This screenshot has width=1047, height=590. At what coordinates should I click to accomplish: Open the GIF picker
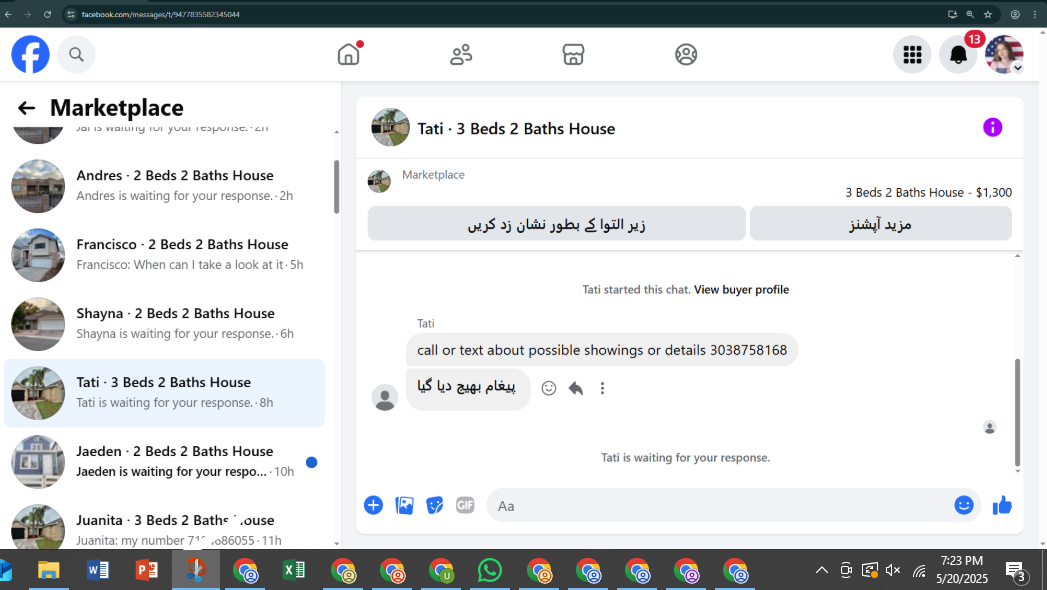[465, 505]
